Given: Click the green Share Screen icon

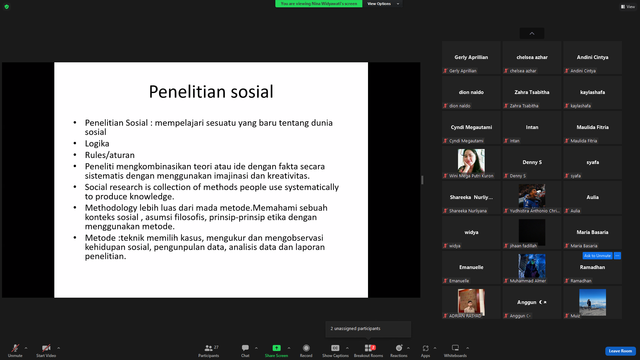Looking at the screenshot, I should point(276,348).
